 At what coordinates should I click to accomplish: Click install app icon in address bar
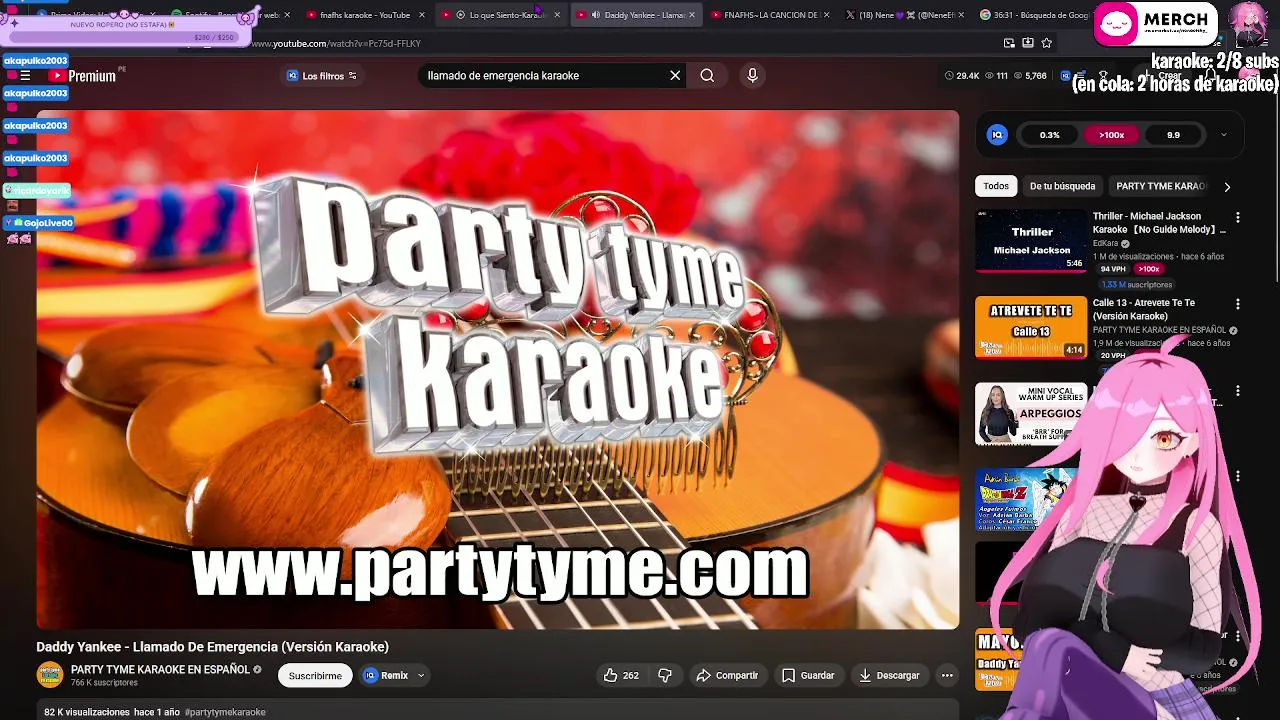point(1028,43)
